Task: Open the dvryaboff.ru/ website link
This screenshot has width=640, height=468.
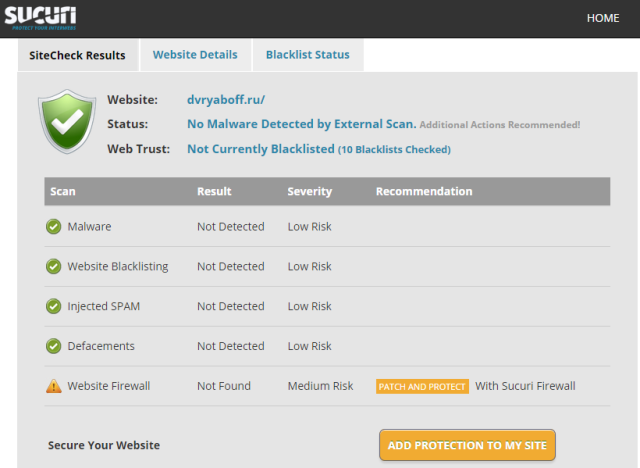Action: click(226, 100)
